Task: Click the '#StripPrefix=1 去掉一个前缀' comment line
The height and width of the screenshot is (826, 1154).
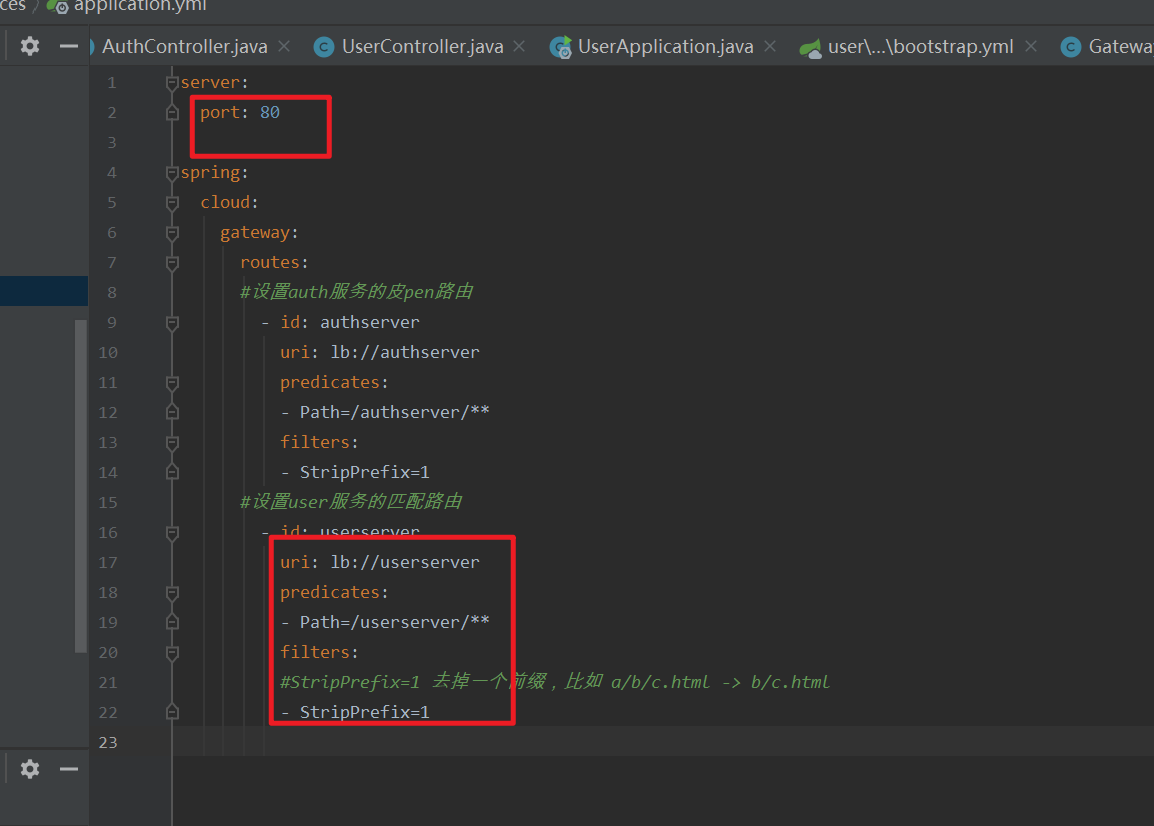Action: [x=554, y=682]
